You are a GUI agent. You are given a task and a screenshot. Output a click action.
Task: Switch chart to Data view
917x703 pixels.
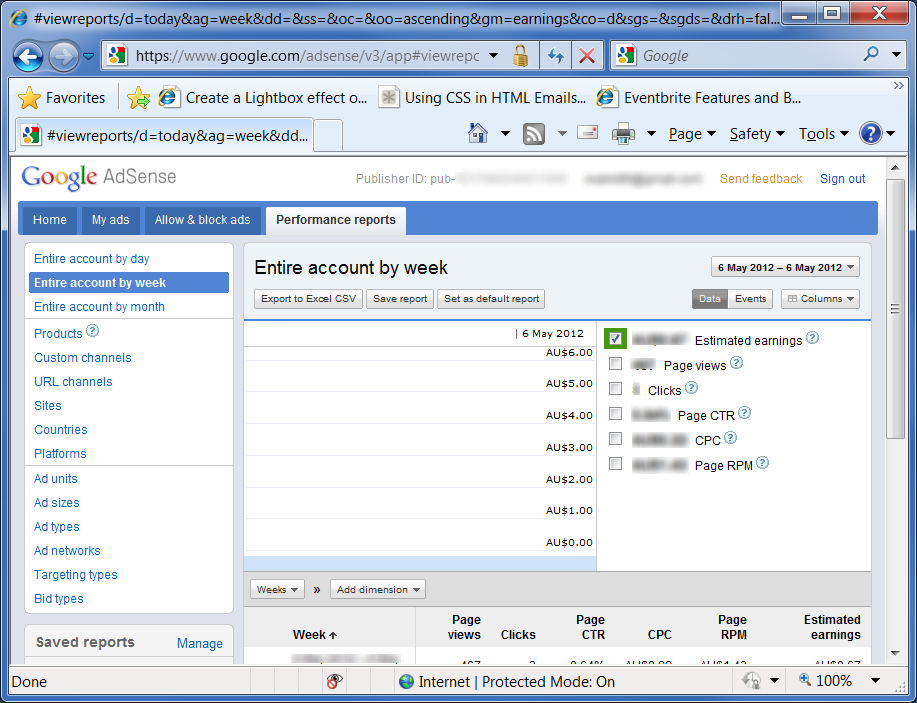pyautogui.click(x=709, y=299)
